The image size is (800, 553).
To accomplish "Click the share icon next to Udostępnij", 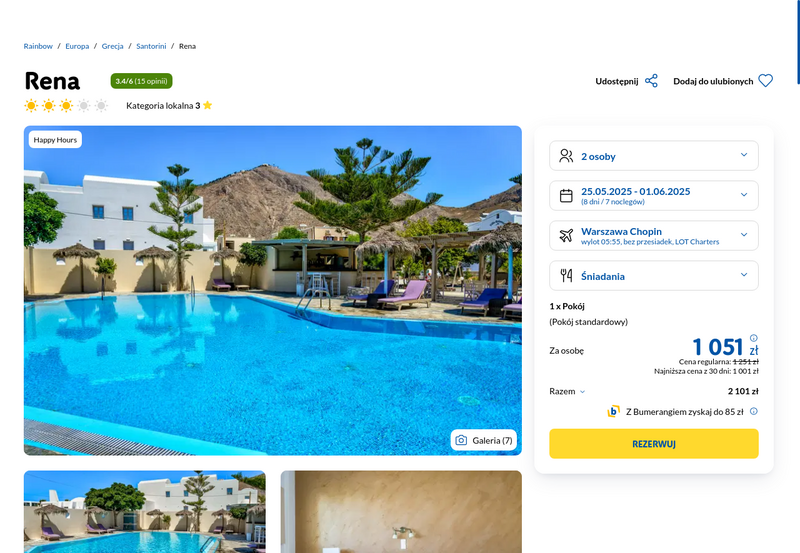I will click(651, 81).
